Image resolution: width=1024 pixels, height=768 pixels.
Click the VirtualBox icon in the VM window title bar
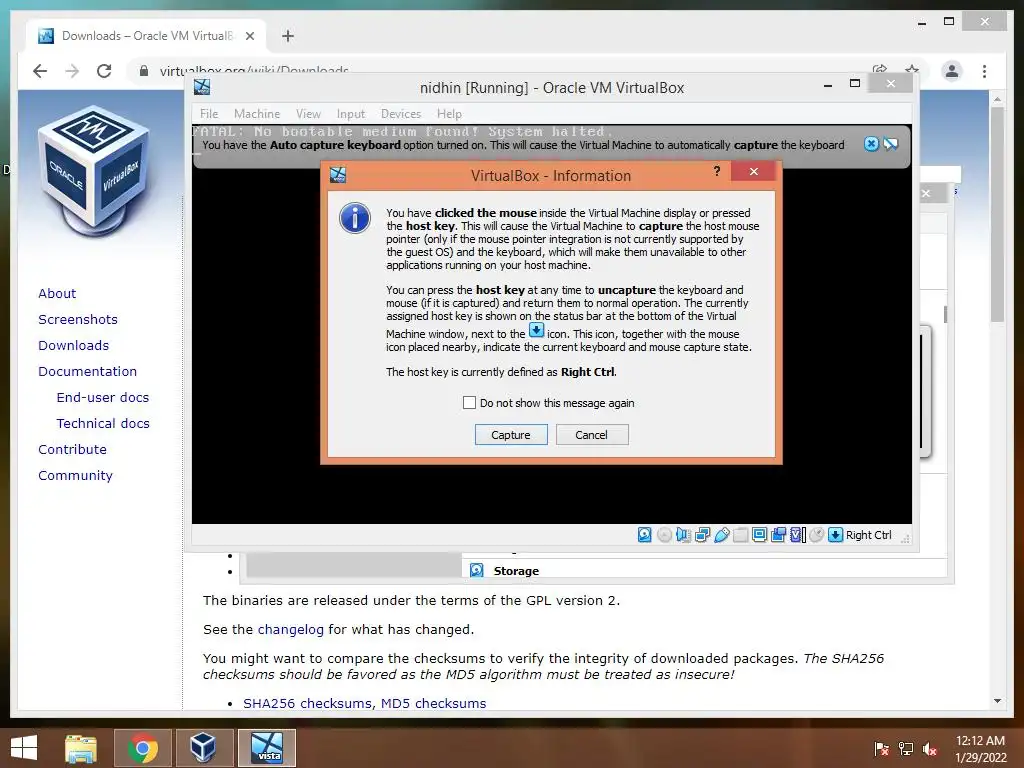coord(202,87)
